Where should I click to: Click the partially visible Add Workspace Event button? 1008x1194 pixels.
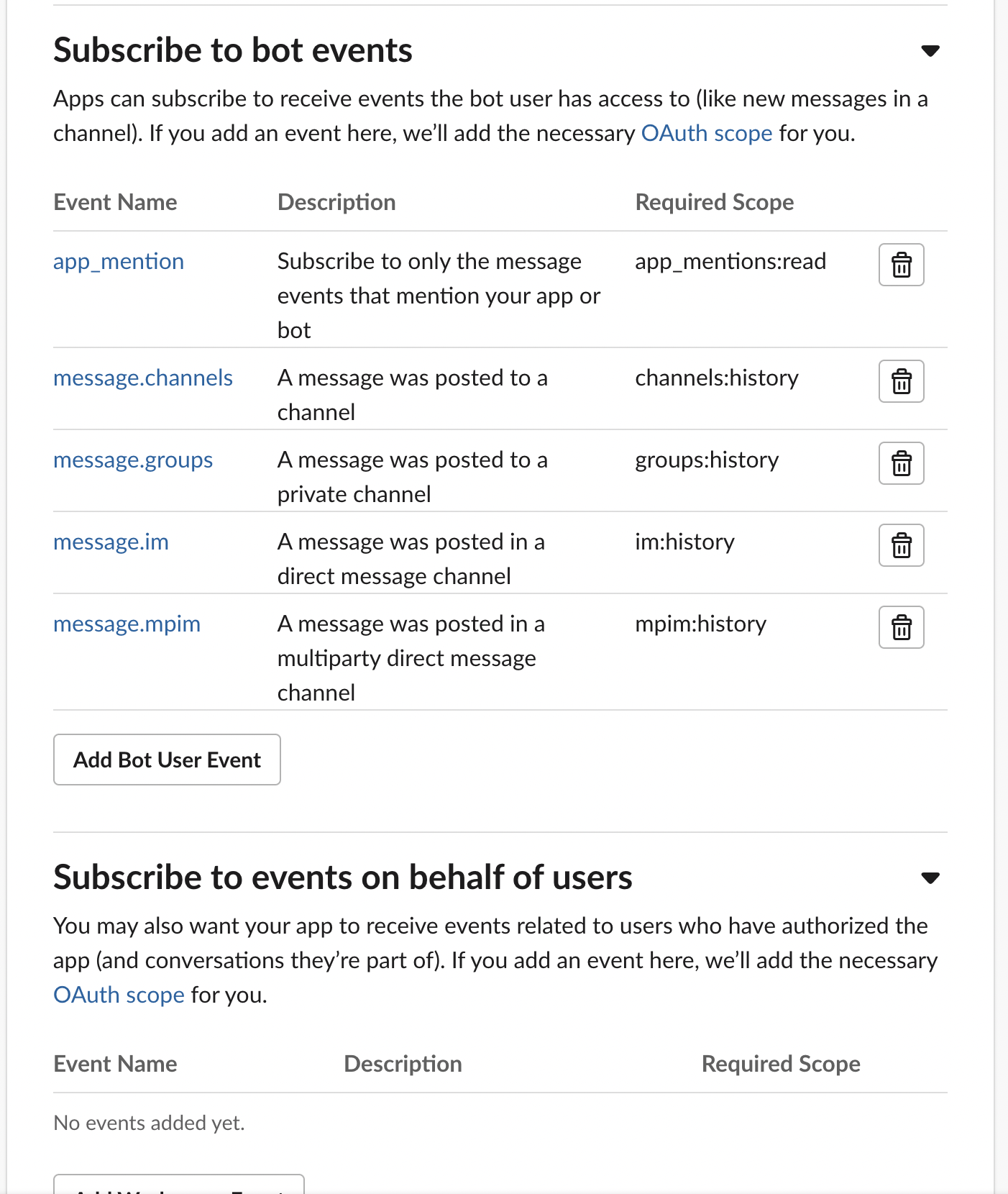click(178, 1187)
